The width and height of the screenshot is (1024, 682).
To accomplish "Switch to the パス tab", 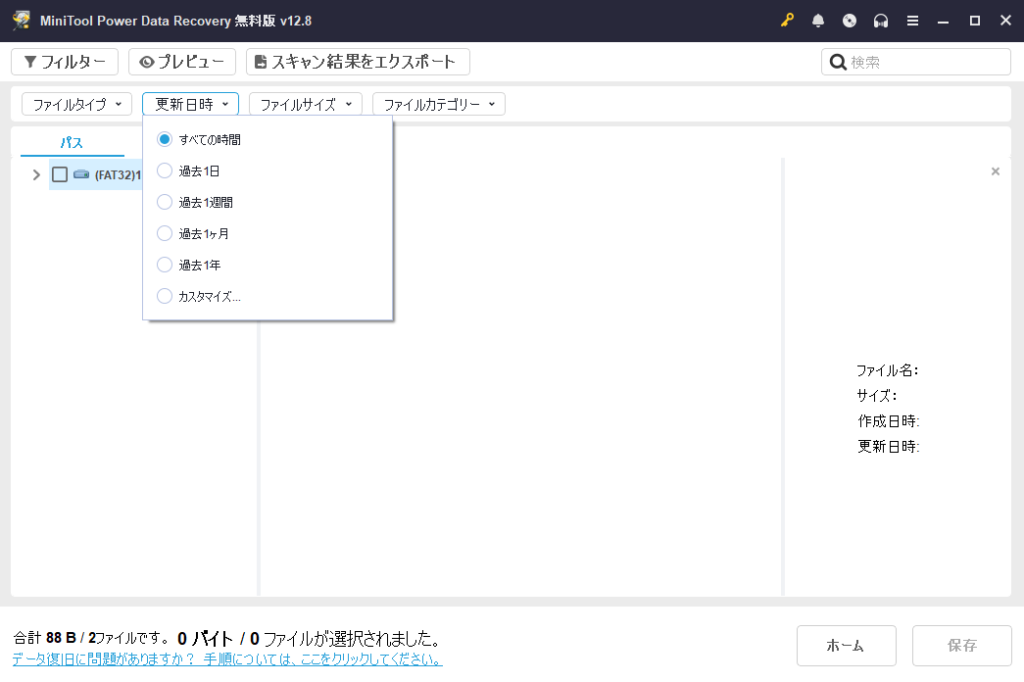I will [72, 143].
